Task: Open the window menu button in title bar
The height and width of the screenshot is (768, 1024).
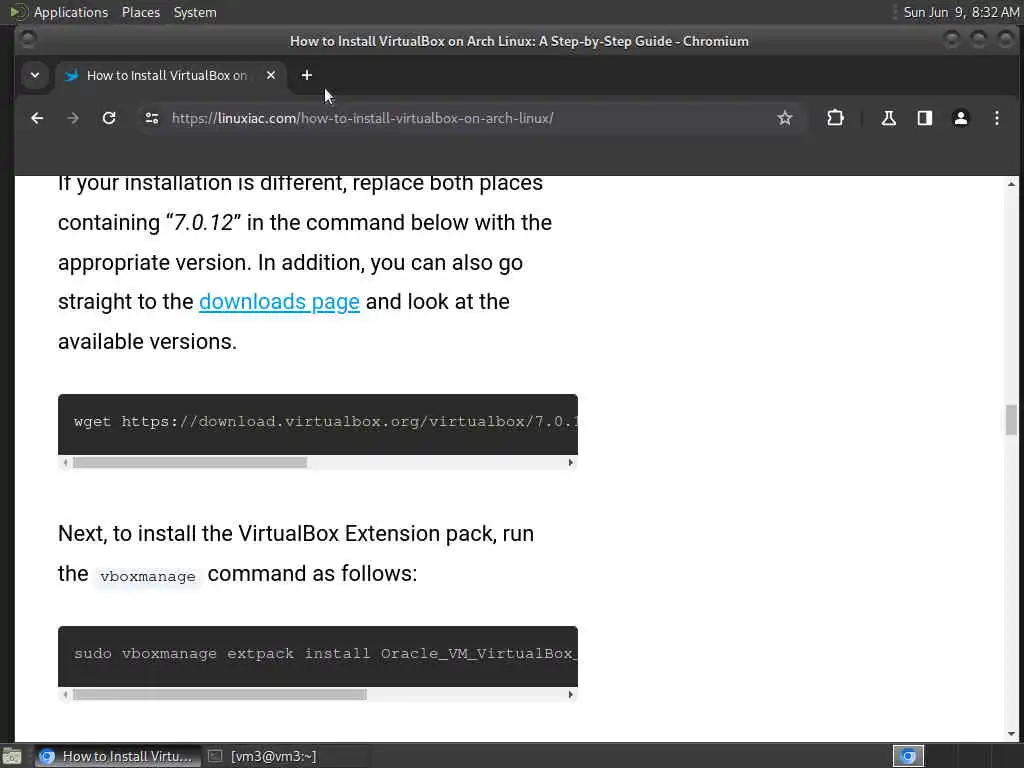Action: point(27,40)
